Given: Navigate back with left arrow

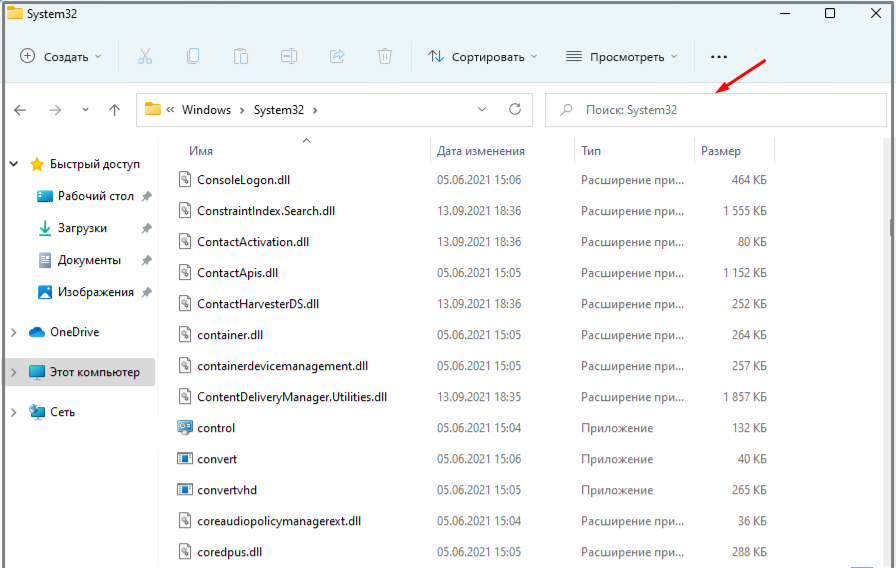Looking at the screenshot, I should pyautogui.click(x=20, y=110).
